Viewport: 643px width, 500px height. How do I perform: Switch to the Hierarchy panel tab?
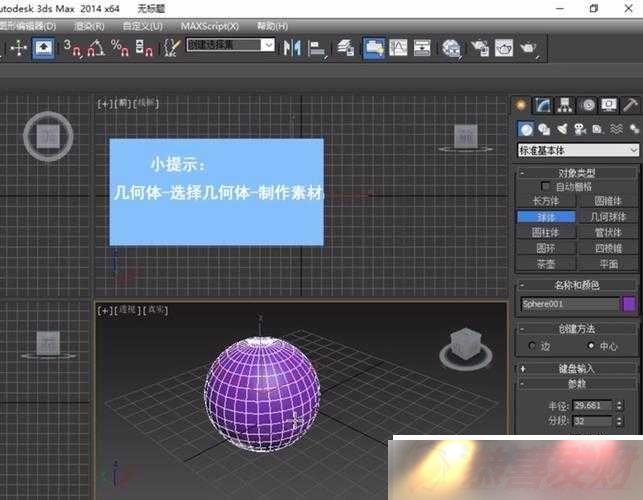pos(565,105)
